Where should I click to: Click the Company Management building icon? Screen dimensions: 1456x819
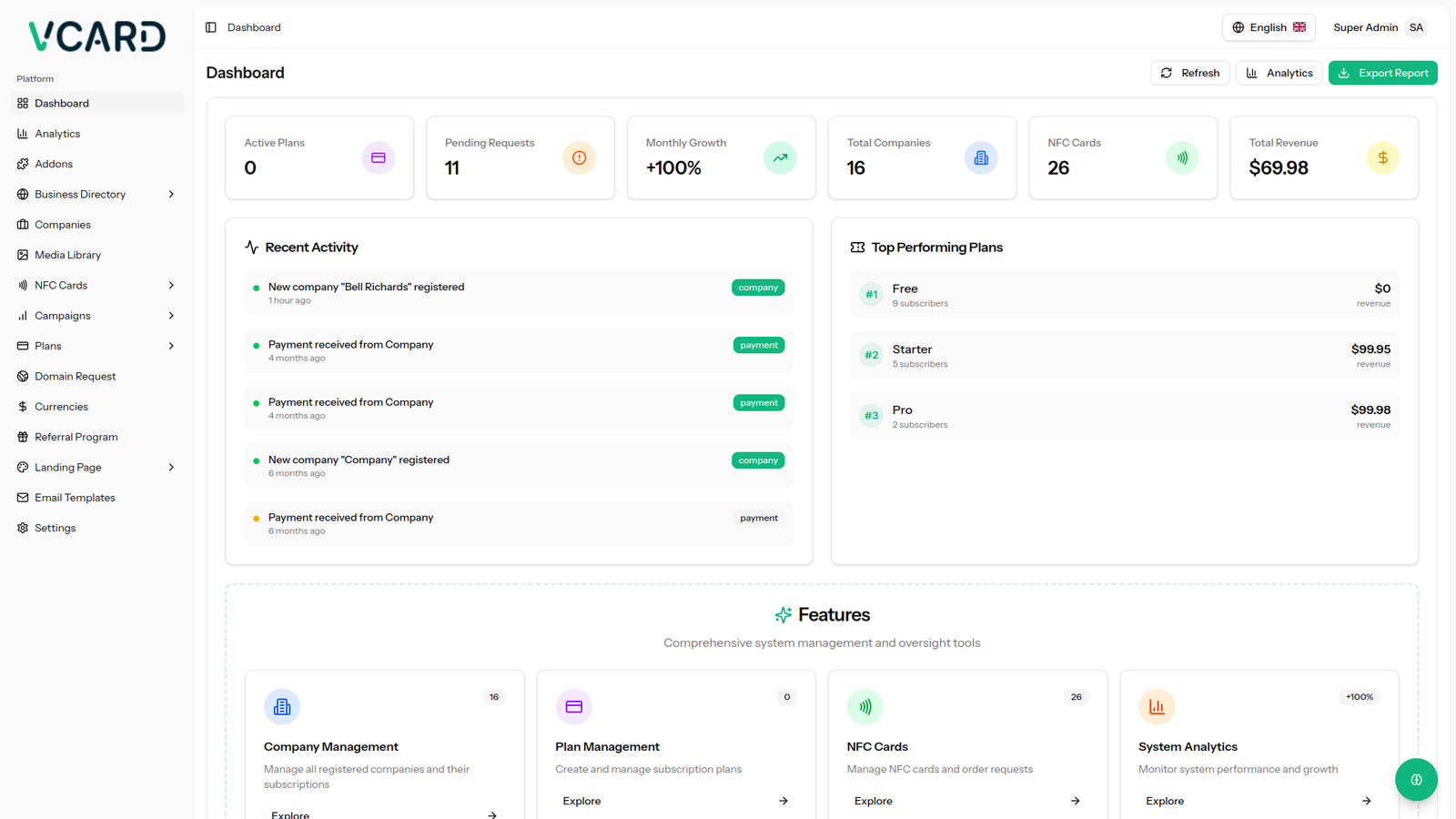282,706
